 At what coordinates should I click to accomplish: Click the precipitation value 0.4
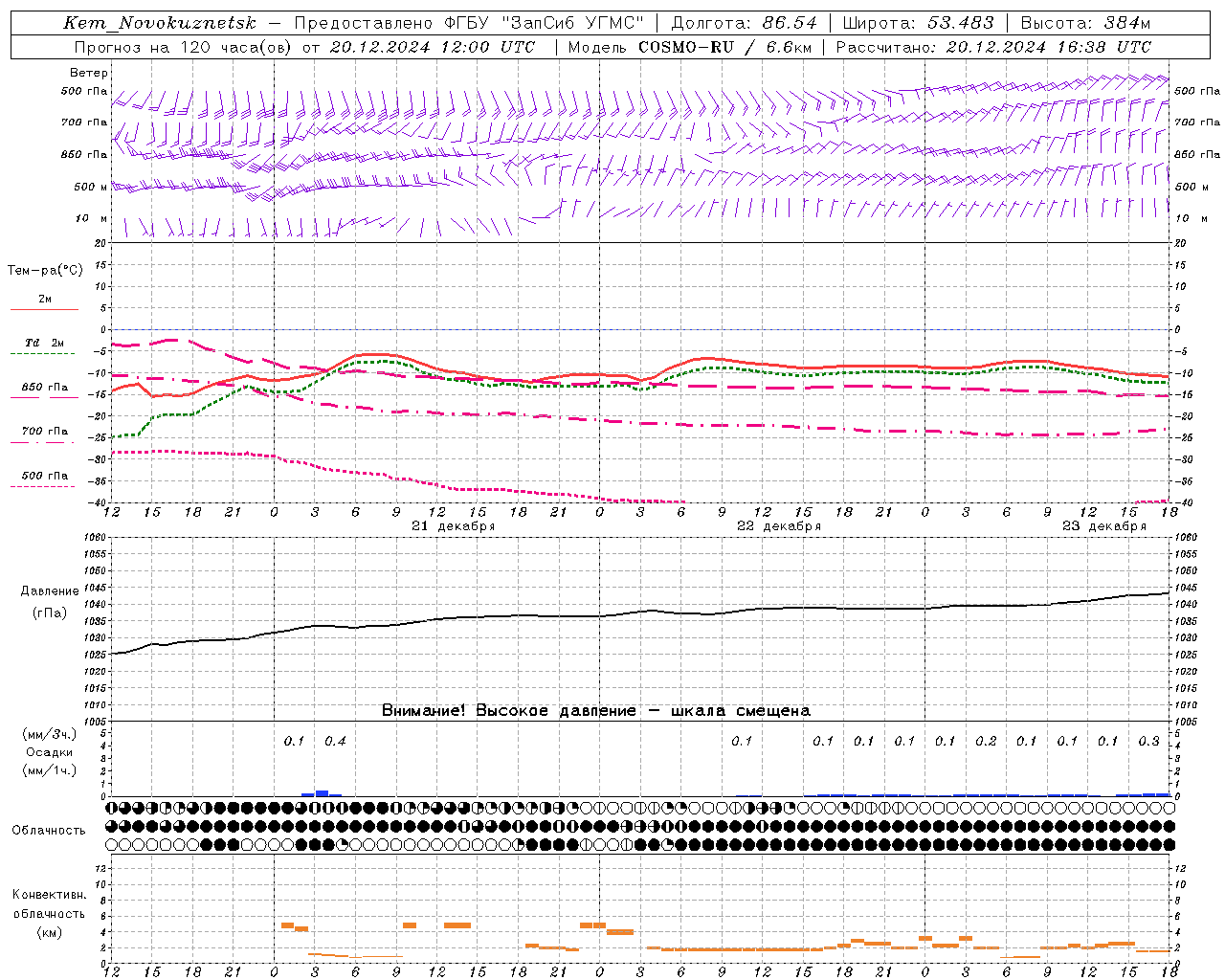point(335,741)
